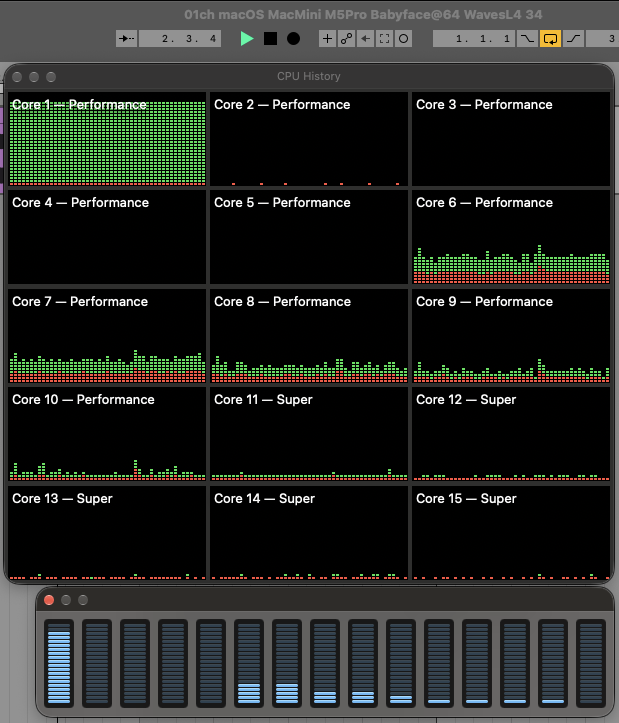Click the Core 3 — Performance label
Viewport: 619px width, 723px height.
tap(484, 105)
